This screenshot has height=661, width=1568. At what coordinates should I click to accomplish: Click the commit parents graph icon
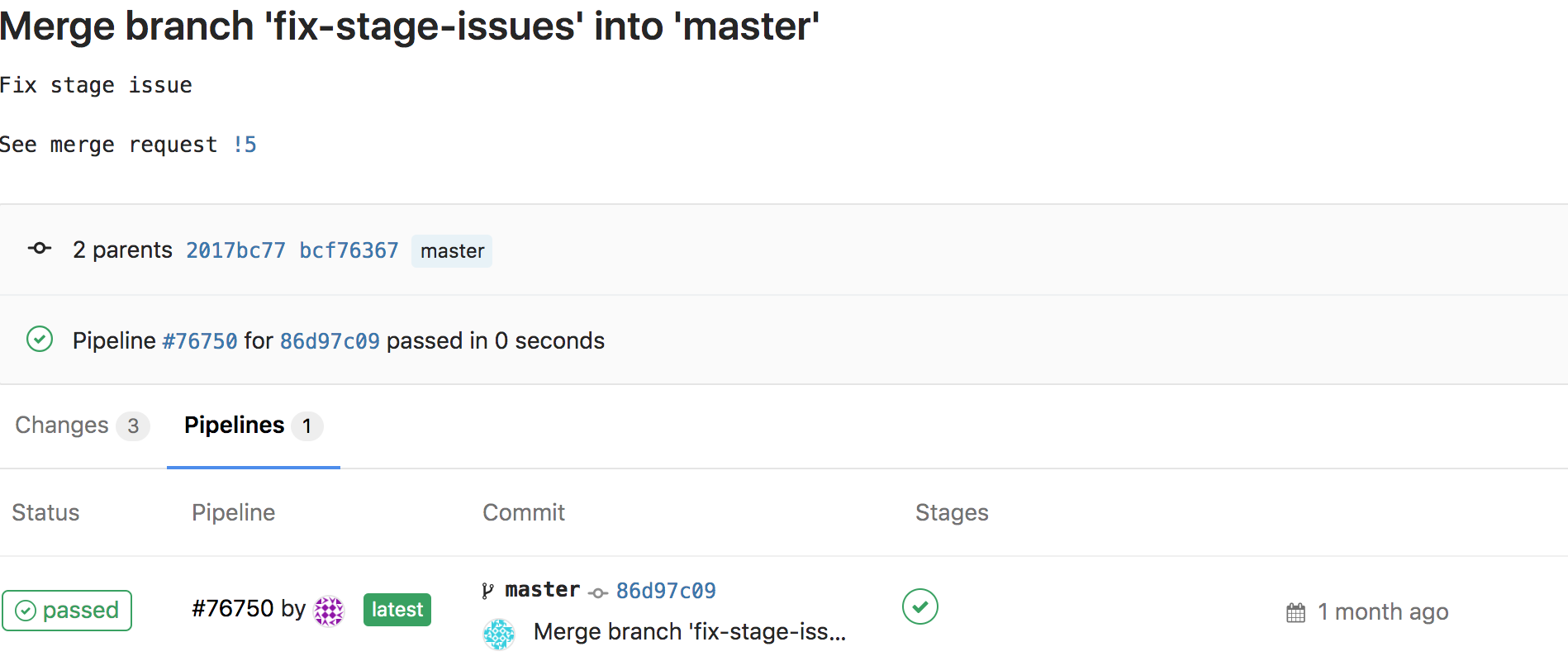click(39, 248)
